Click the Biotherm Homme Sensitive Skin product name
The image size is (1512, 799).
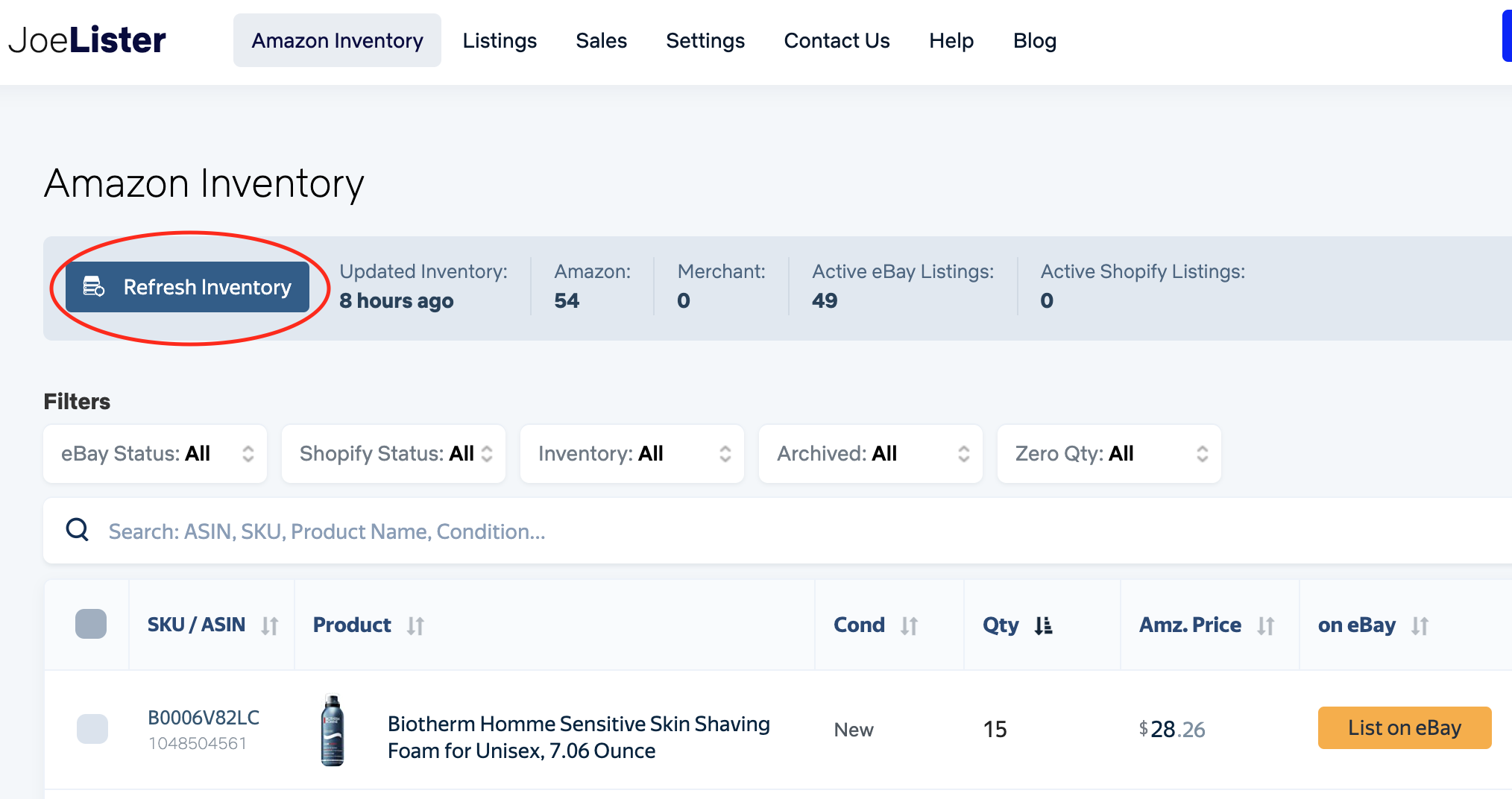pyautogui.click(x=579, y=737)
